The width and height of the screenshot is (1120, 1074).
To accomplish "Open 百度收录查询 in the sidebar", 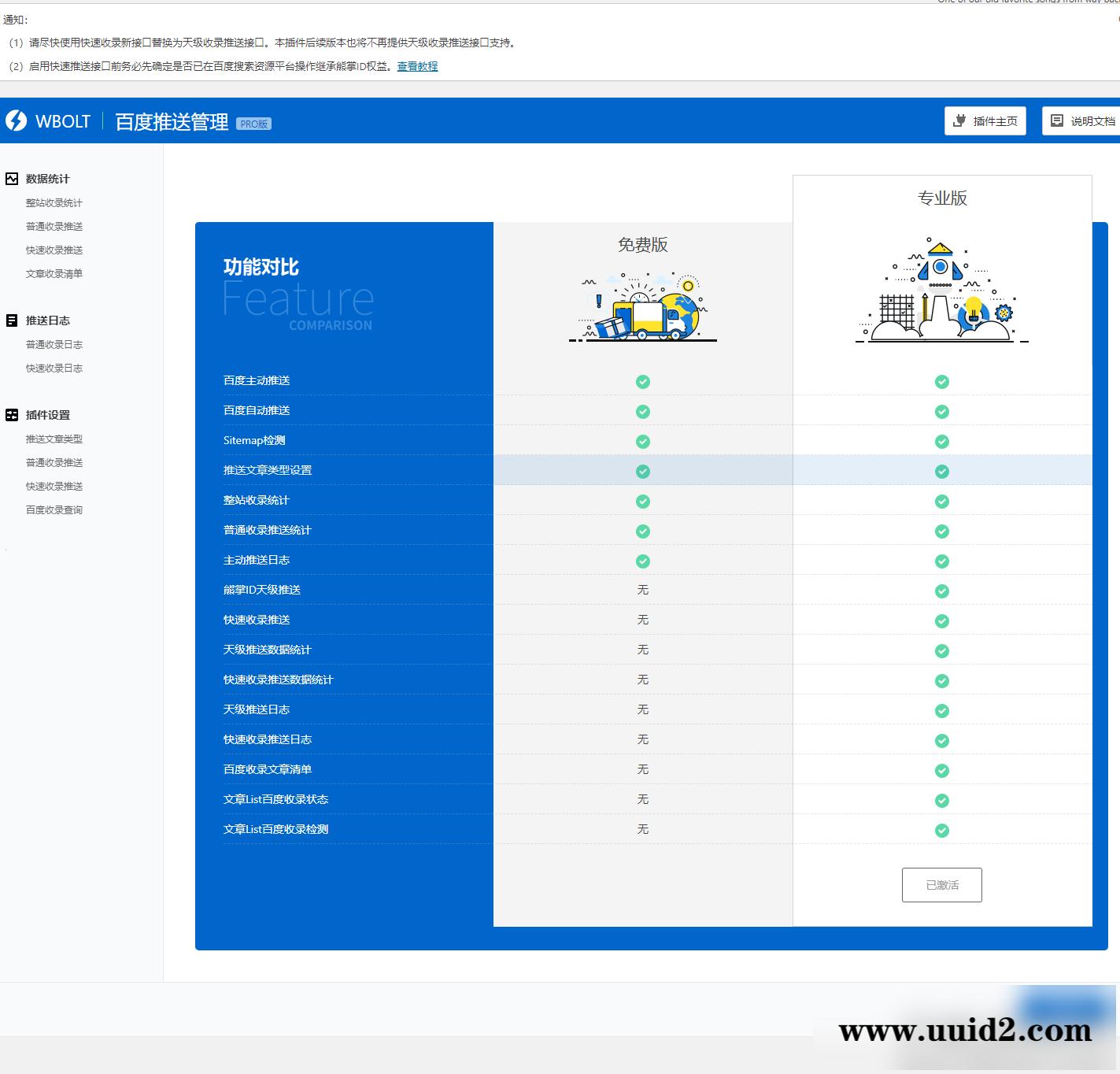I will (x=54, y=510).
